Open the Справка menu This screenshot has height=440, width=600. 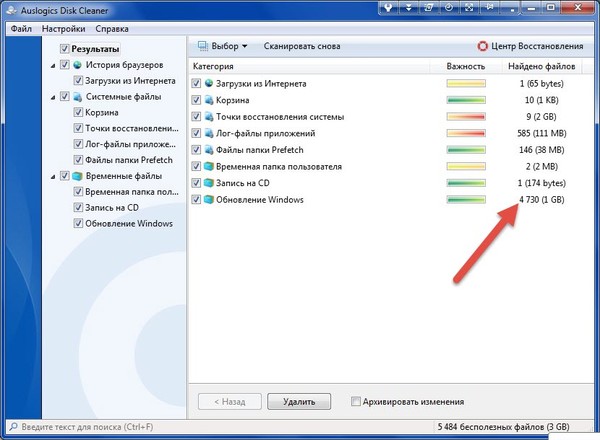coord(112,29)
